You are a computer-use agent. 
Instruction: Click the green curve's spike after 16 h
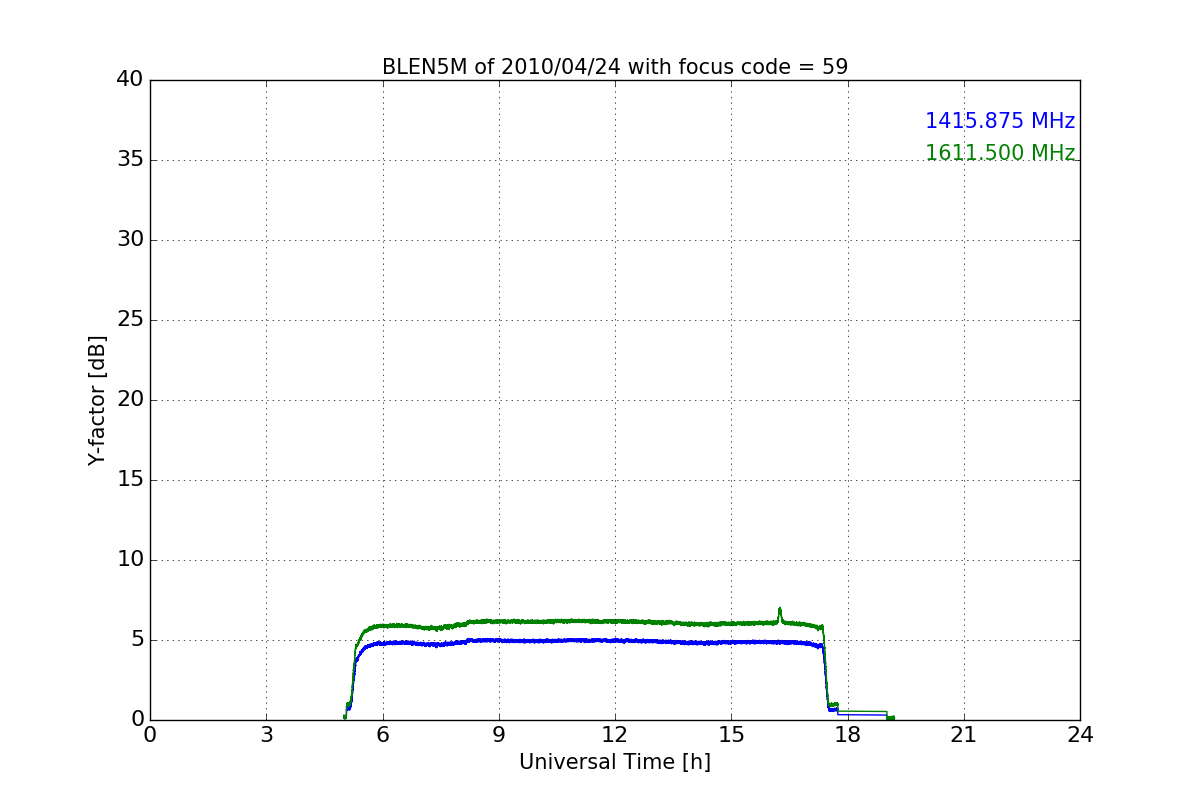780,613
